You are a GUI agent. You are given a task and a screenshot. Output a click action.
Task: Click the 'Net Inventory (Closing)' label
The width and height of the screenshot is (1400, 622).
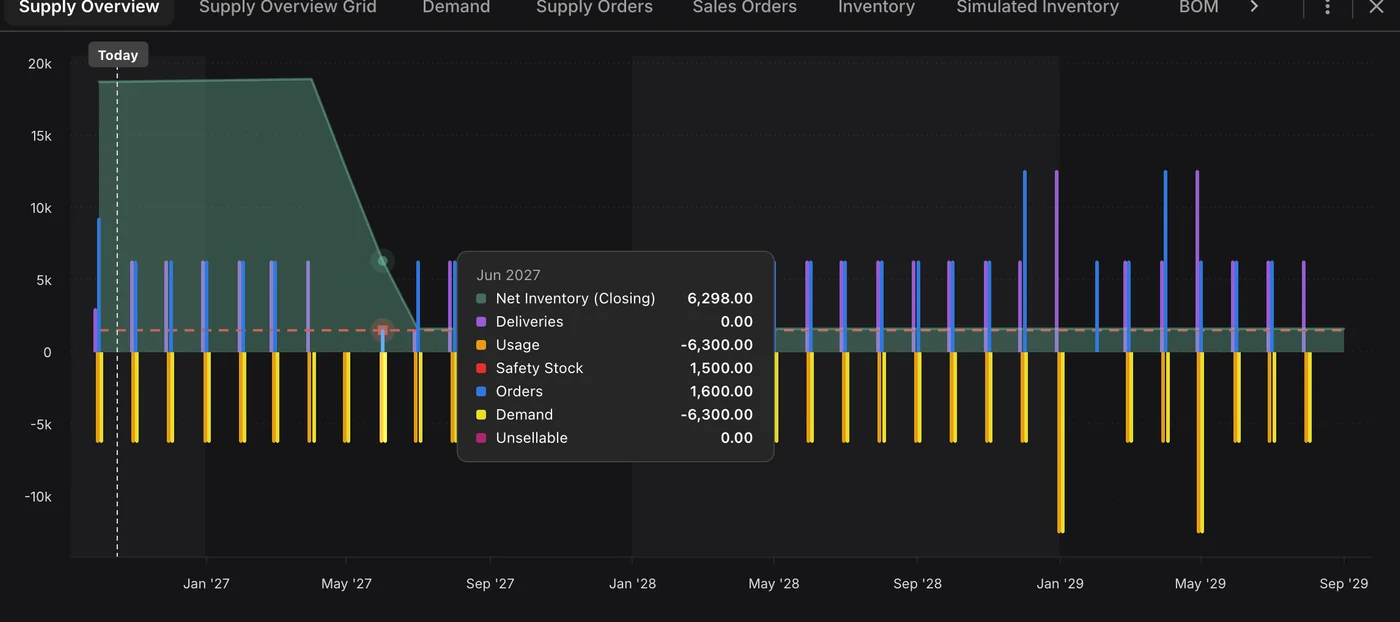point(575,299)
